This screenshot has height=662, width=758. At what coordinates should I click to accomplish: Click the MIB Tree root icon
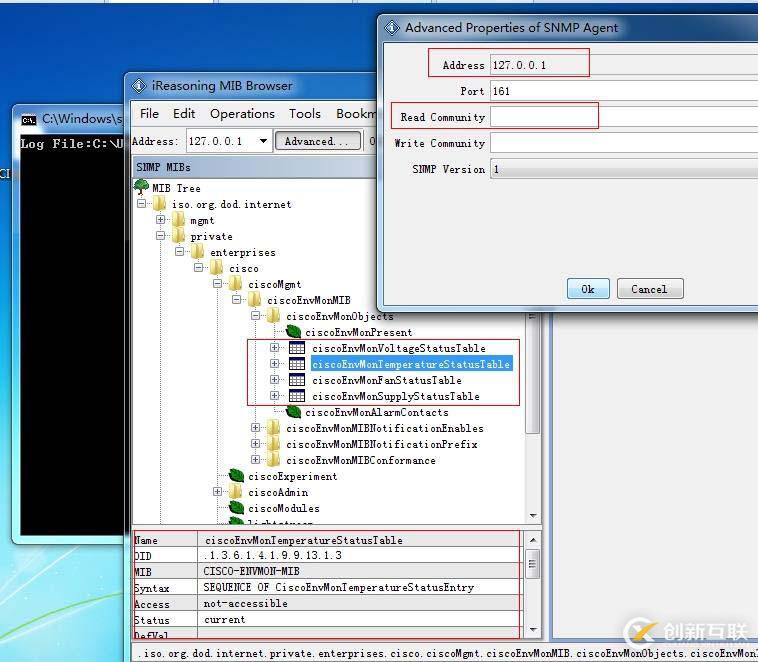[141, 187]
